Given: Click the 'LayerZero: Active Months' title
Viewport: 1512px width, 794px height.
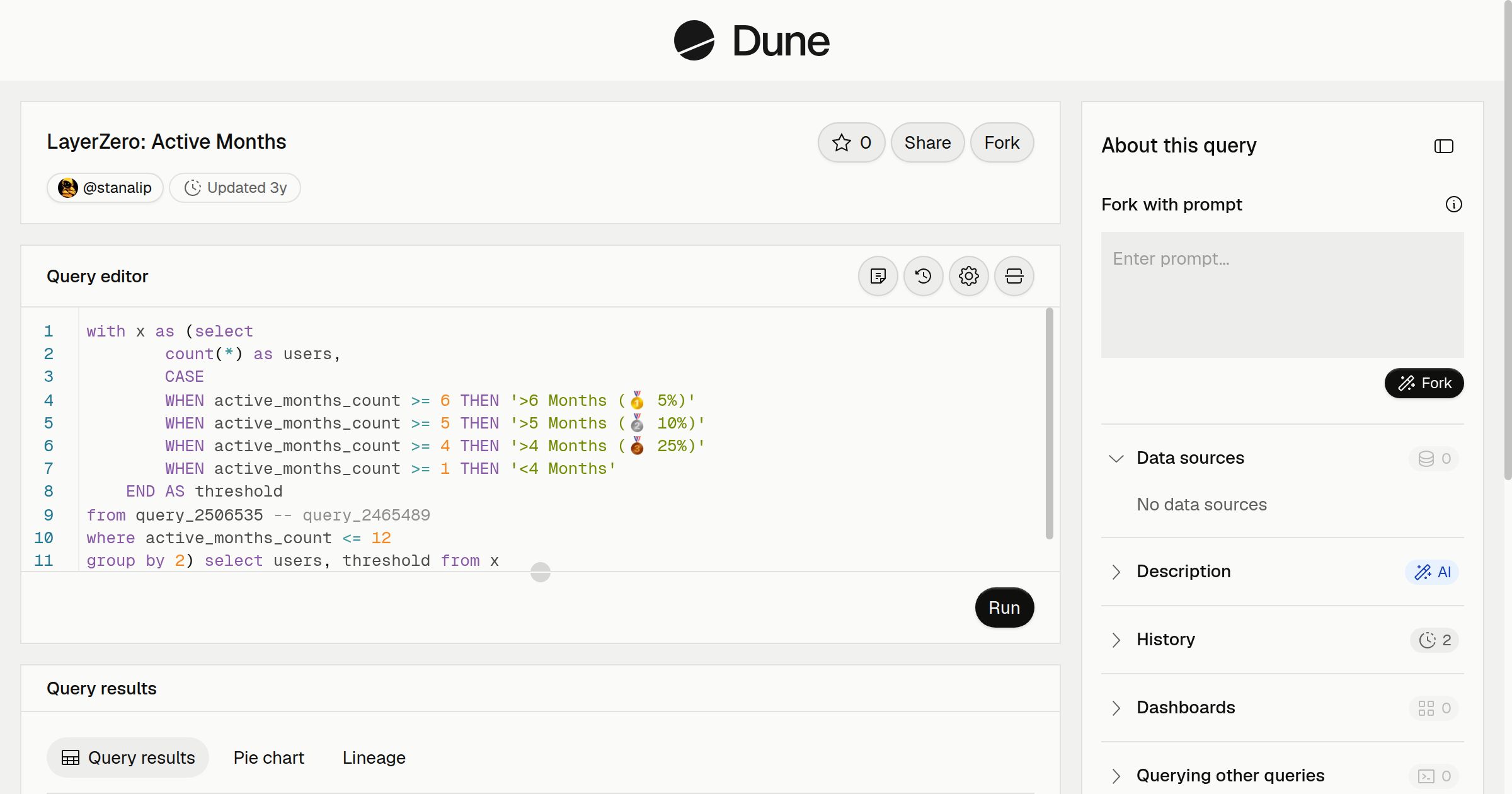Looking at the screenshot, I should tap(166, 142).
